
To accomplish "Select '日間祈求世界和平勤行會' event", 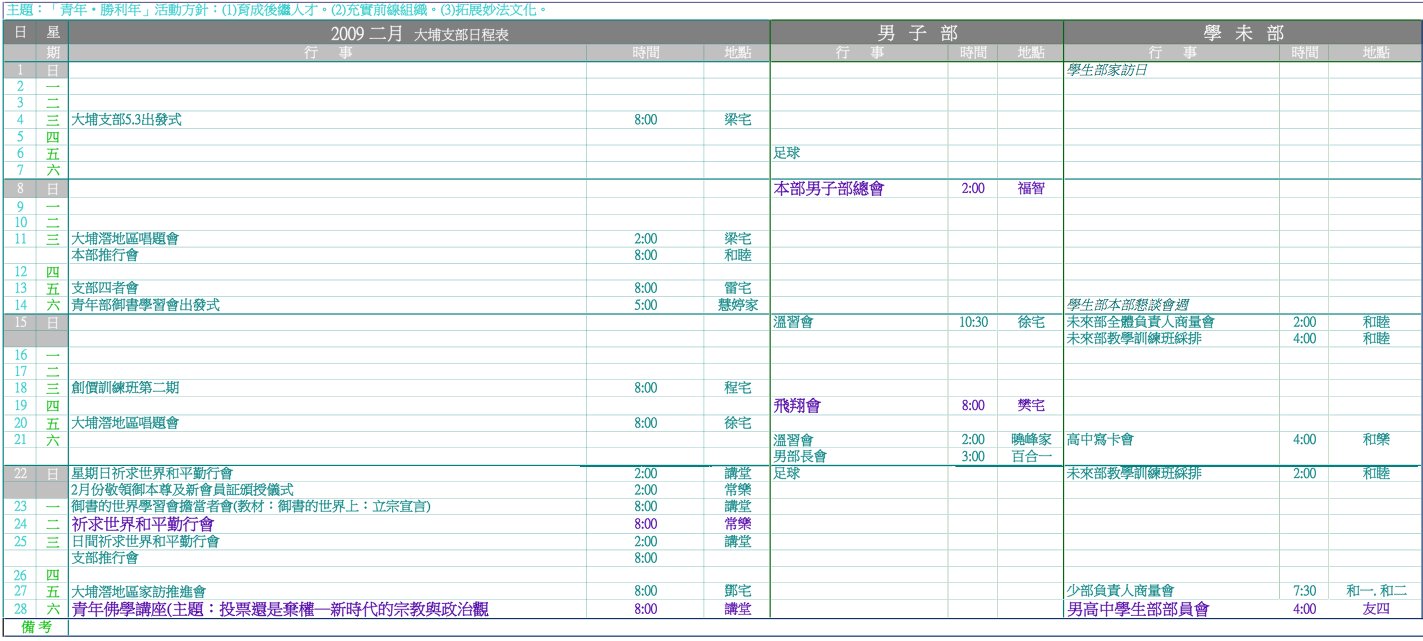I will coord(146,541).
